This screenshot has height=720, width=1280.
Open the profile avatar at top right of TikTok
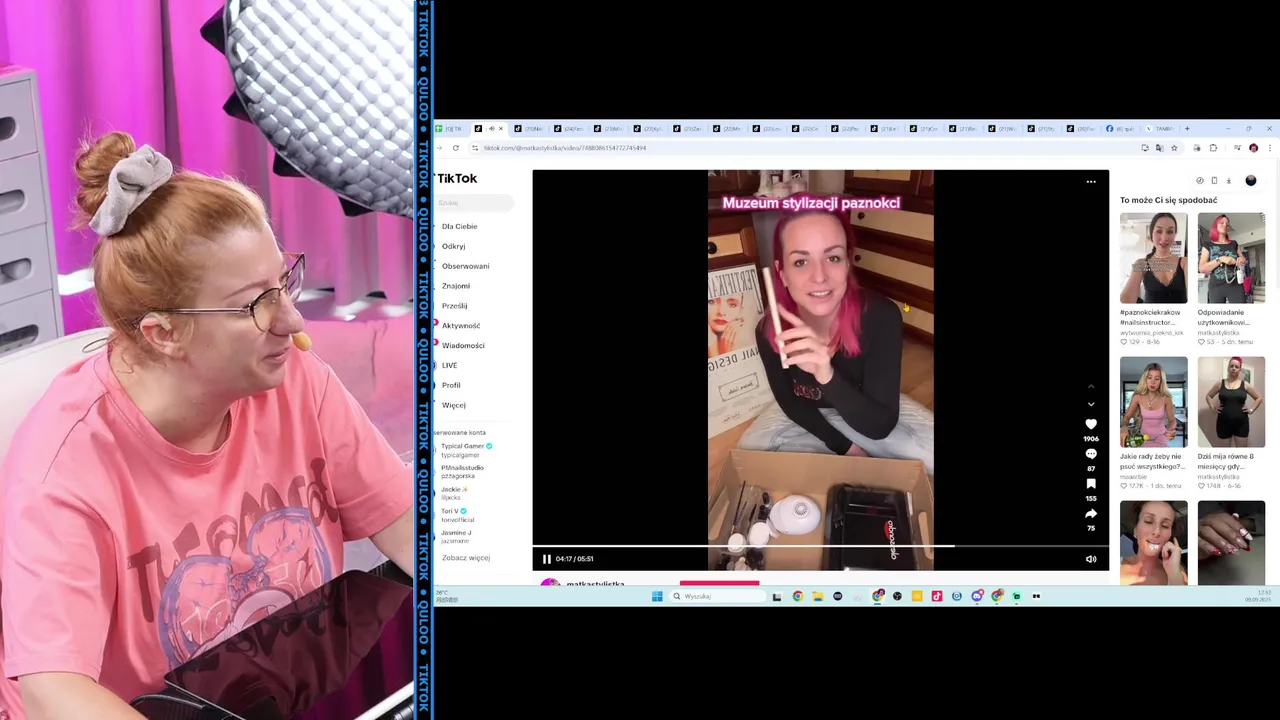(1250, 181)
